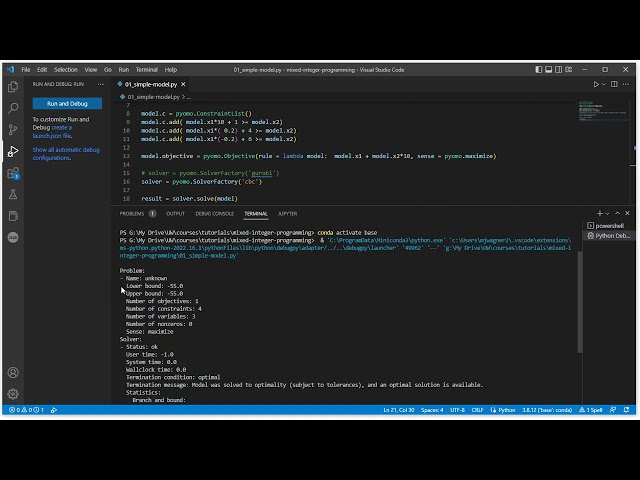
Task: Open the Run menu
Action: tap(124, 70)
